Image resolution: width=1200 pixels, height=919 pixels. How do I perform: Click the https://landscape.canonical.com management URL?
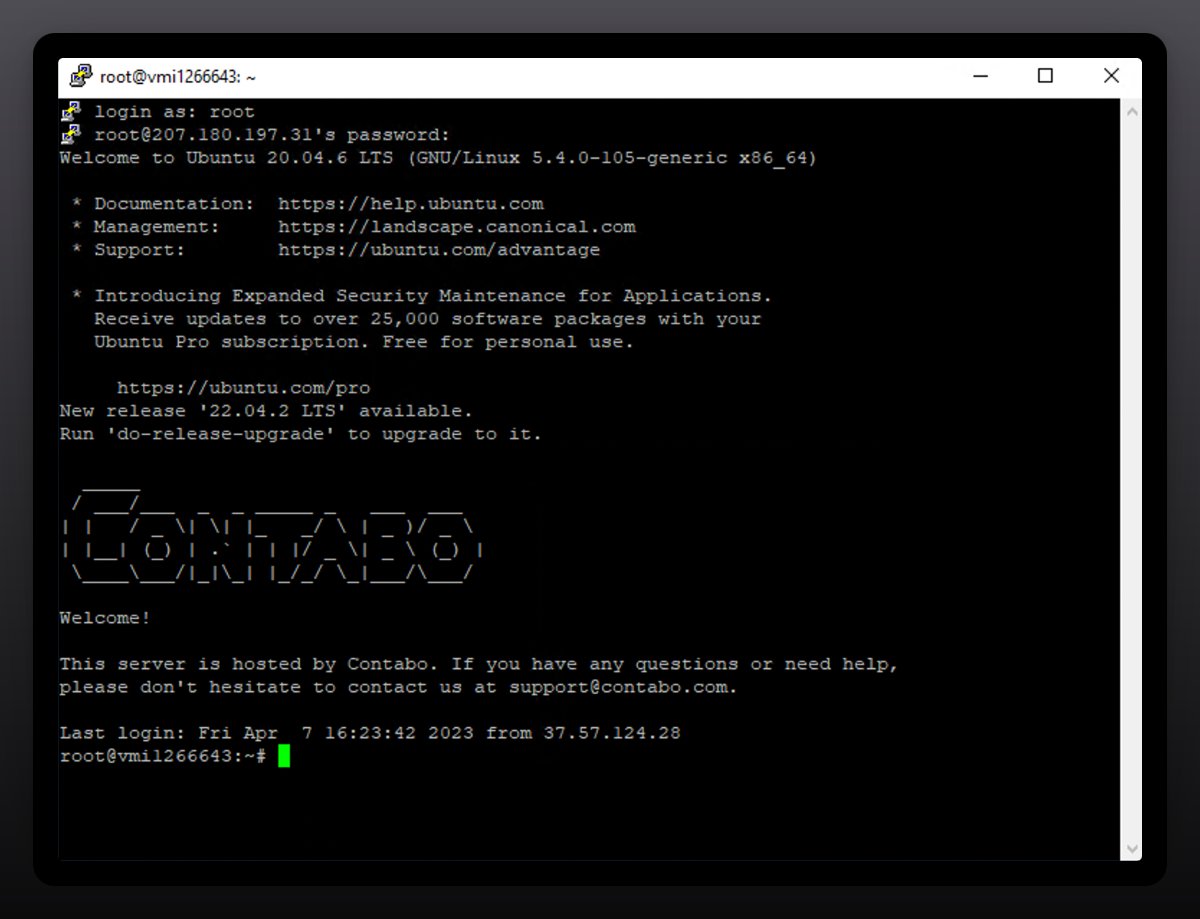click(x=456, y=227)
